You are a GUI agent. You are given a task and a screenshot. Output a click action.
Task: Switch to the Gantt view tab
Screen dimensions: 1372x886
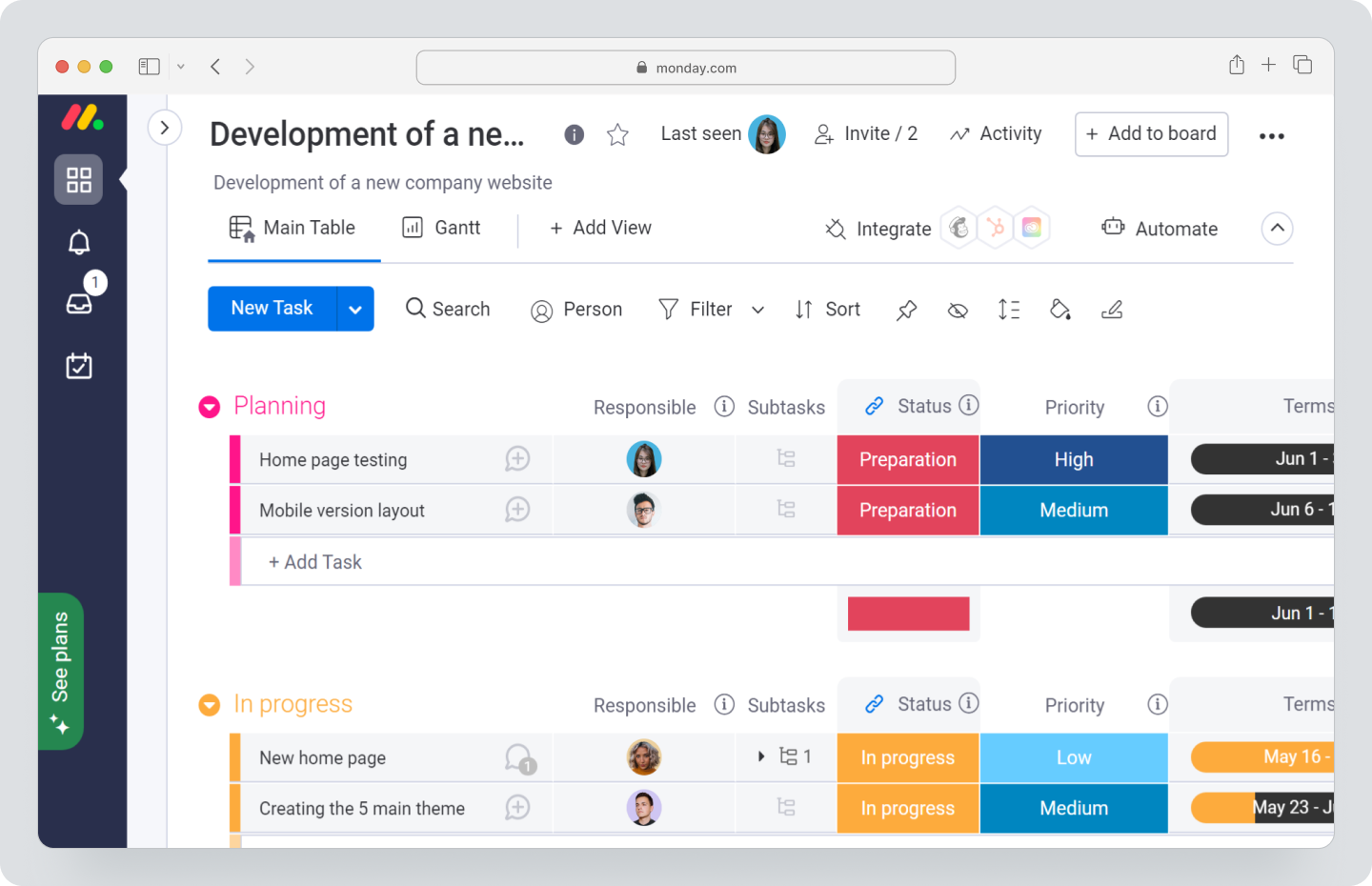click(x=443, y=228)
